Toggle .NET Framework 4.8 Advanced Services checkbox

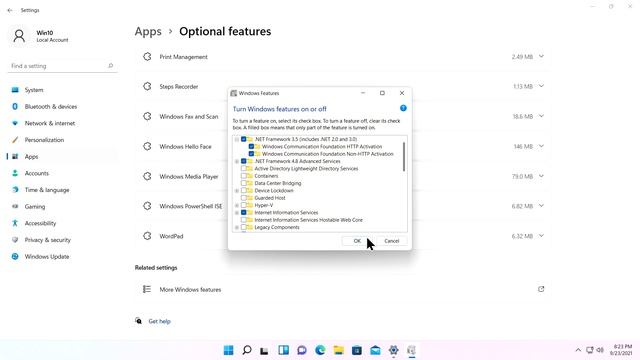(244, 161)
